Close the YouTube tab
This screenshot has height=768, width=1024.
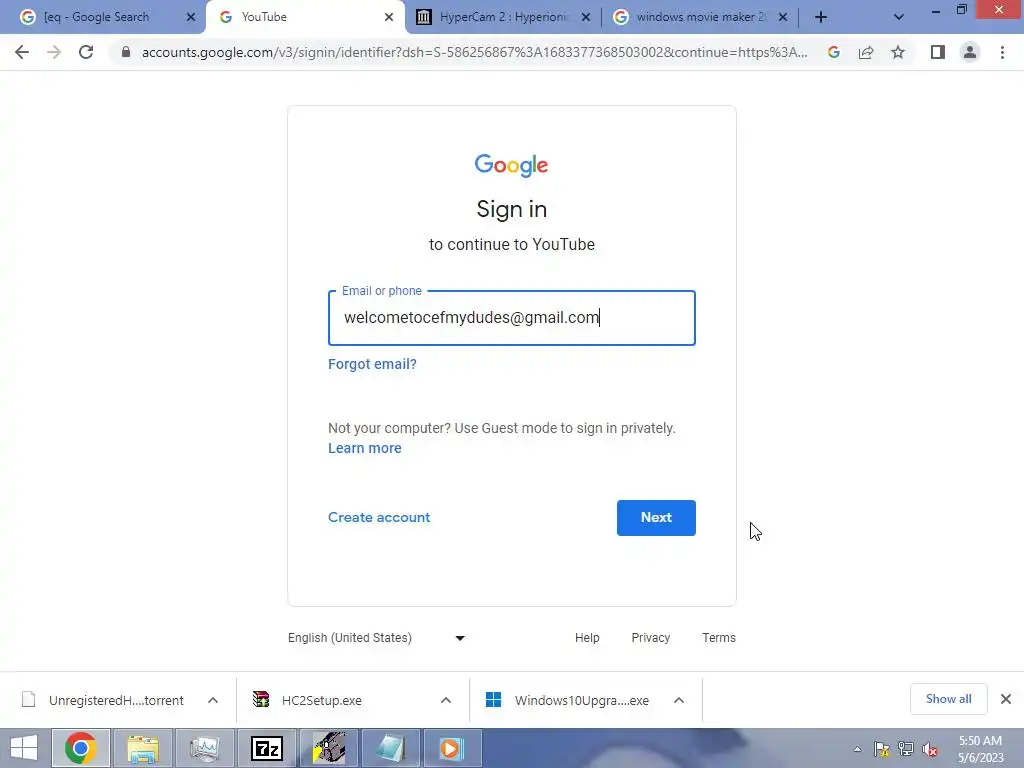click(389, 17)
